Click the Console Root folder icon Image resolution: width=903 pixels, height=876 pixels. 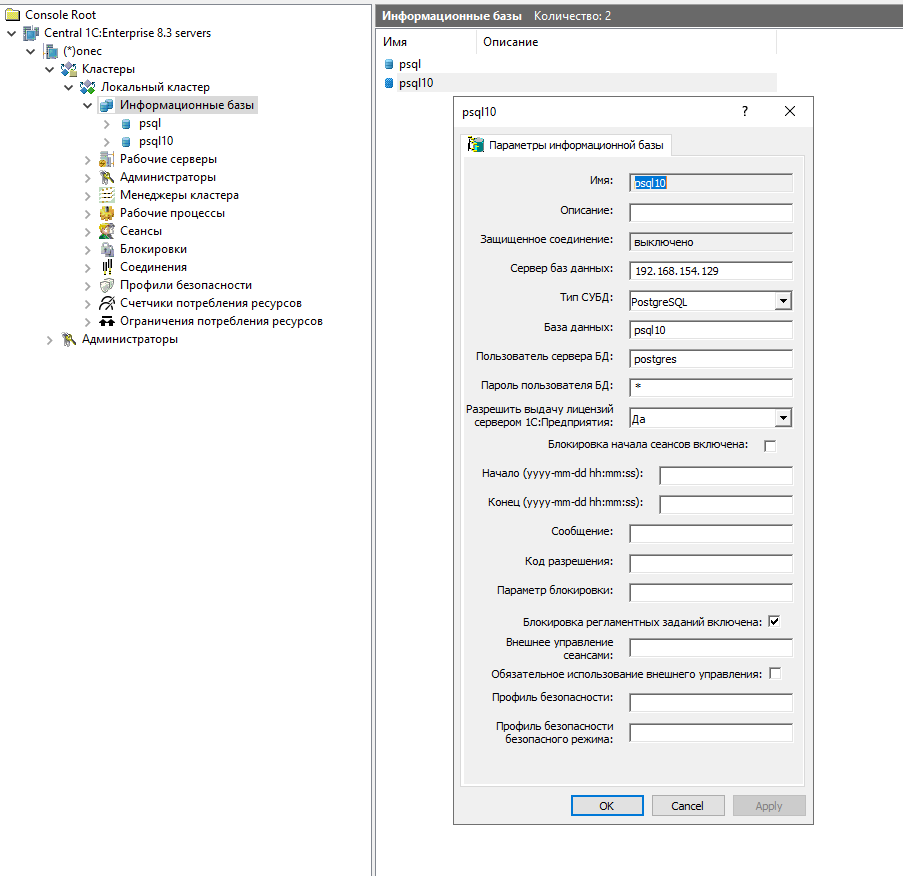tap(13, 15)
